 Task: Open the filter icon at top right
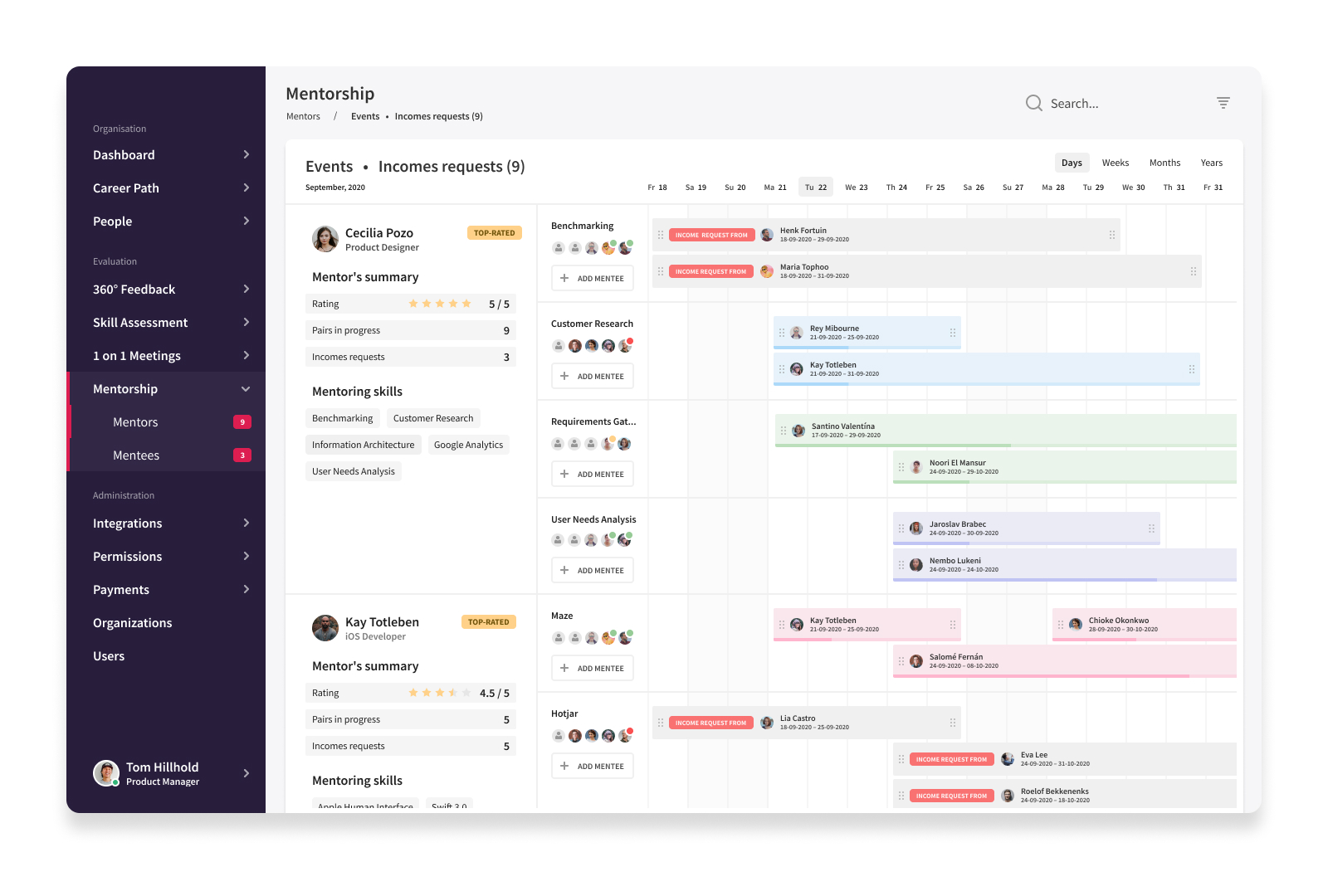point(1223,103)
